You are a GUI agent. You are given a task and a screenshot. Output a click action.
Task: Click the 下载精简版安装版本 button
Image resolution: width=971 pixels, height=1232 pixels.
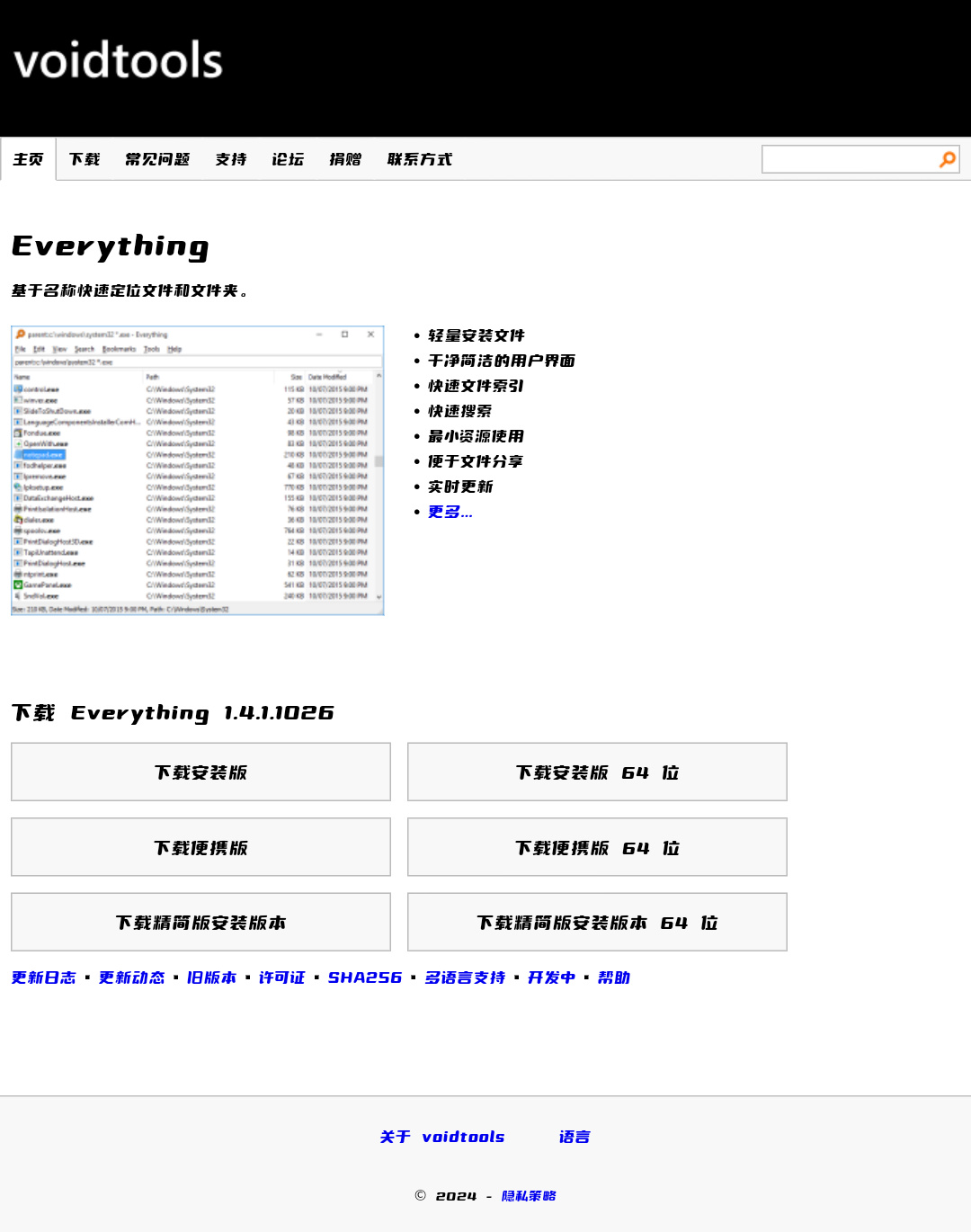(x=200, y=922)
